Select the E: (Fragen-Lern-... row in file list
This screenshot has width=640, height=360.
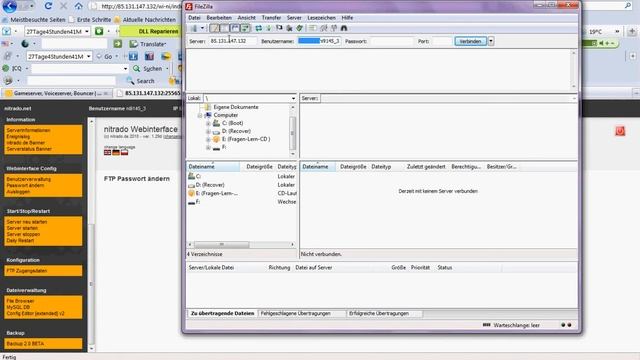(x=242, y=193)
